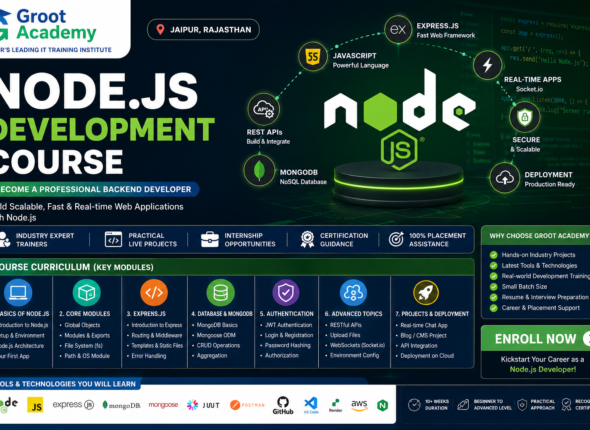Click the Projects & Deployment rocket icon
The height and width of the screenshot is (430, 590).
pos(426,292)
